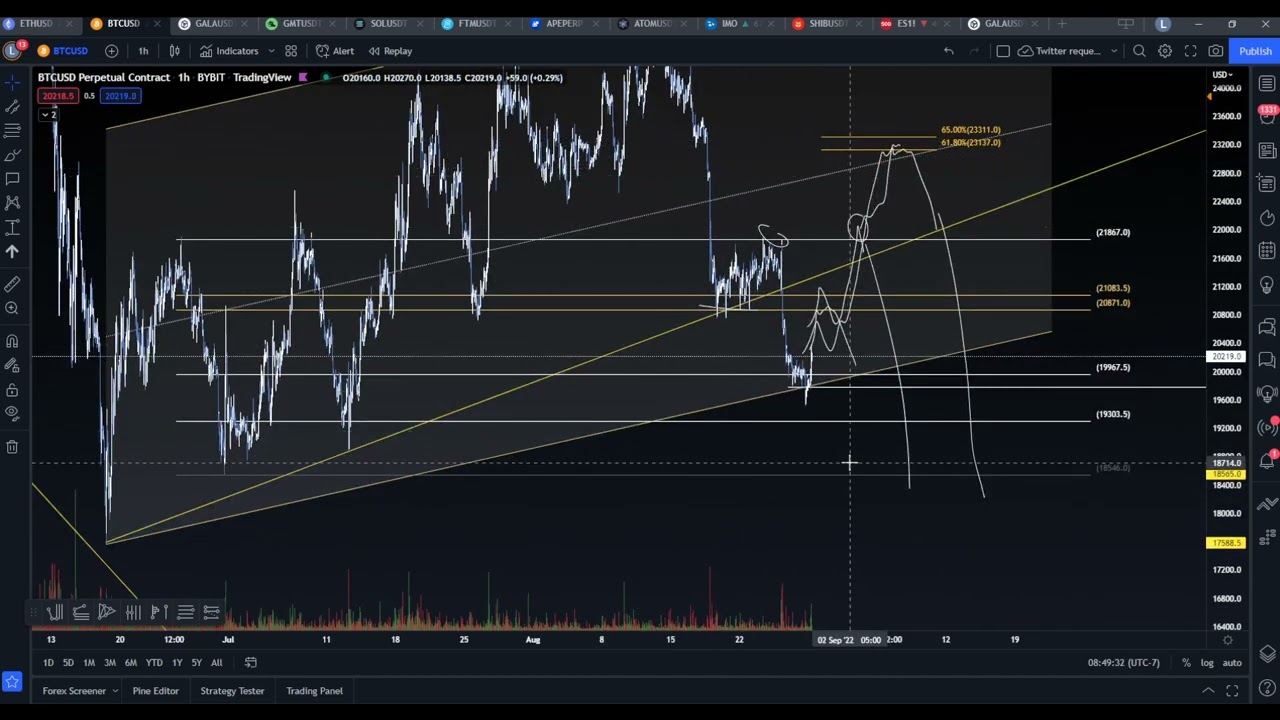This screenshot has height=720, width=1280.
Task: Select the text annotation tool
Action: 12,179
